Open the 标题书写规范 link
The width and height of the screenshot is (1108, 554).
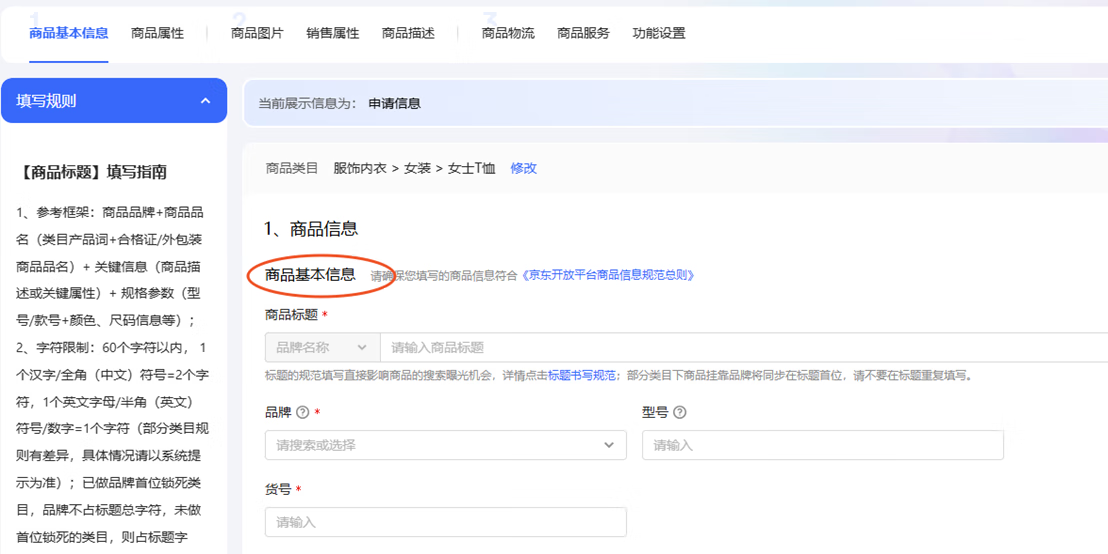point(581,376)
